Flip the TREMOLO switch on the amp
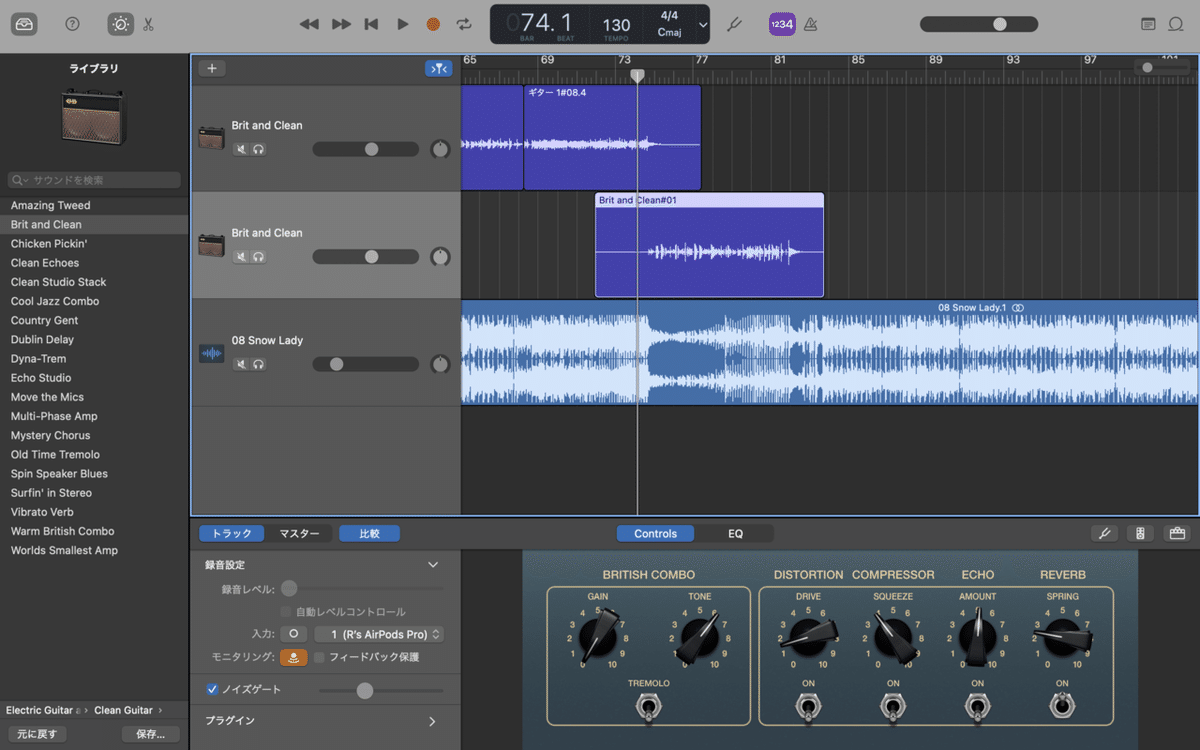The image size is (1200, 750). pos(649,708)
